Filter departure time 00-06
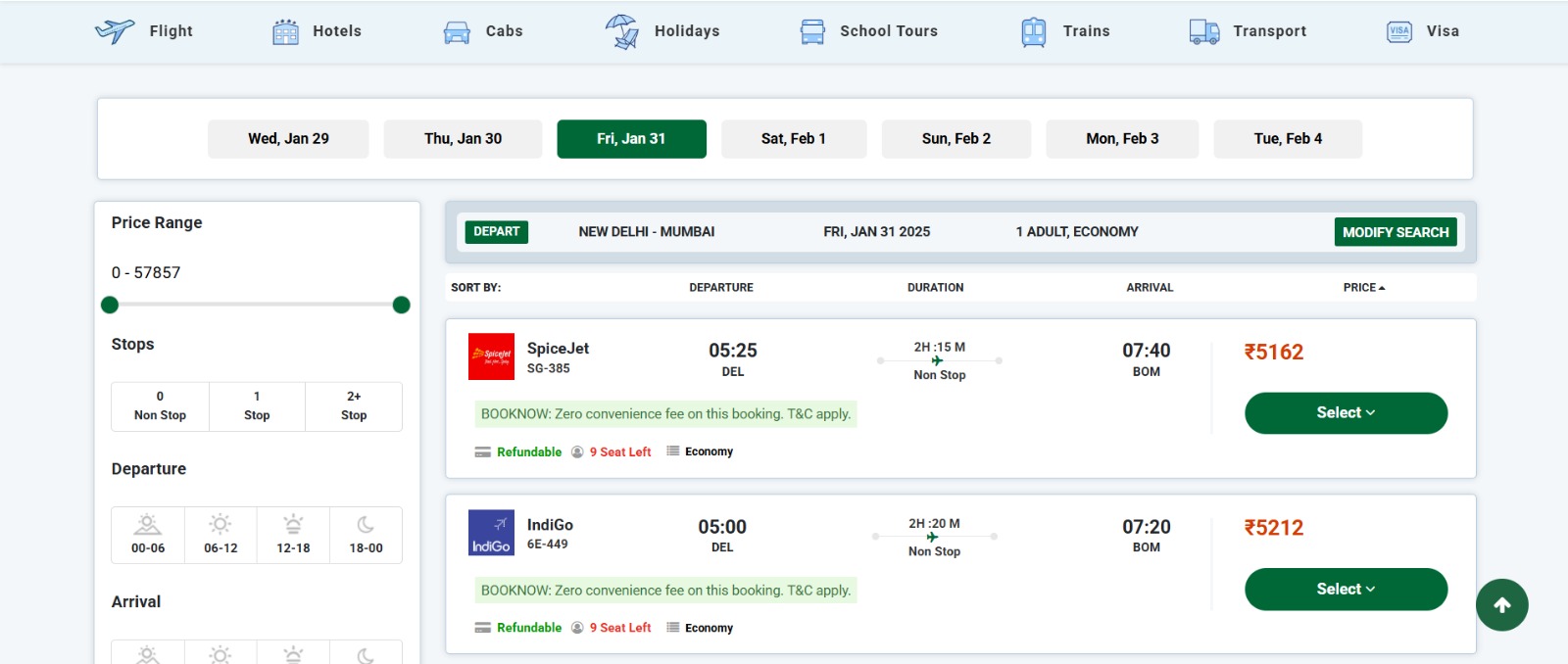The height and width of the screenshot is (664, 1568). click(x=148, y=535)
